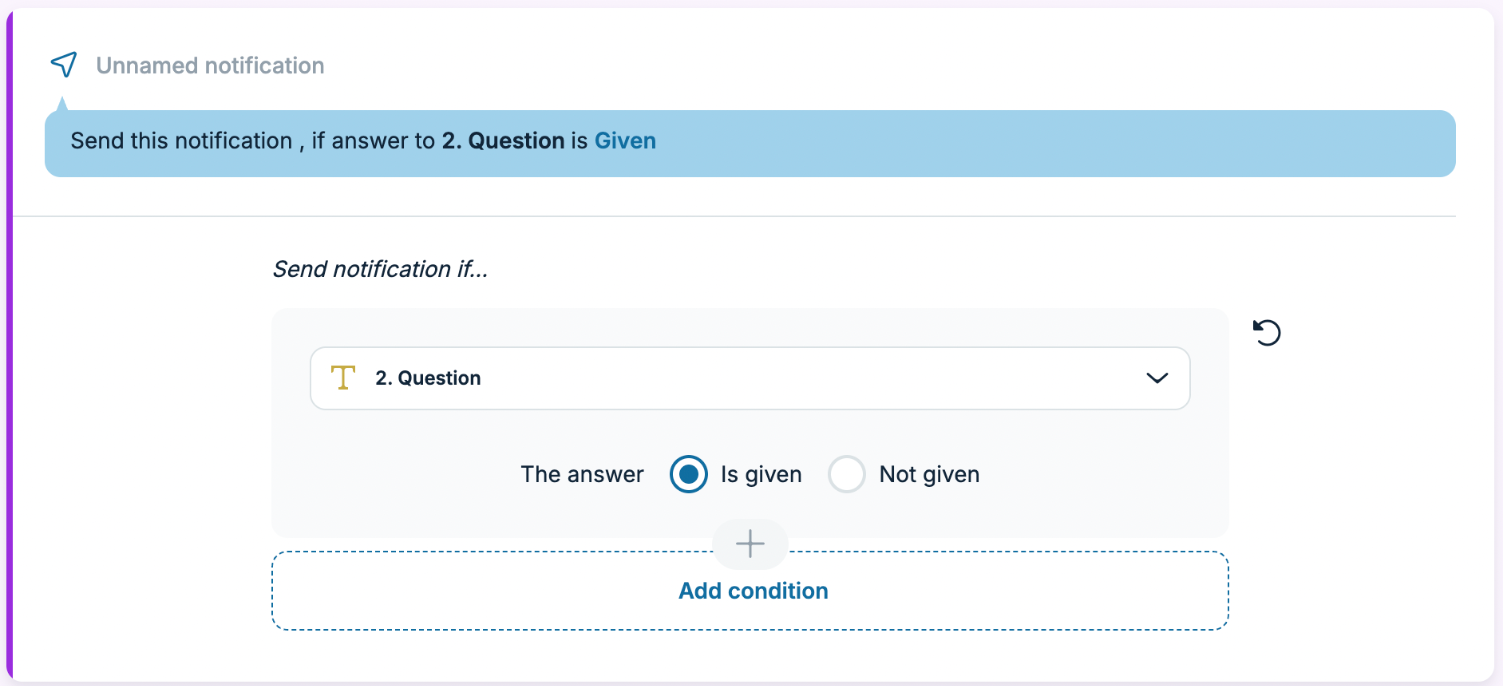The height and width of the screenshot is (686, 1503).
Task: Click the paper plane notification icon
Action: (64, 66)
